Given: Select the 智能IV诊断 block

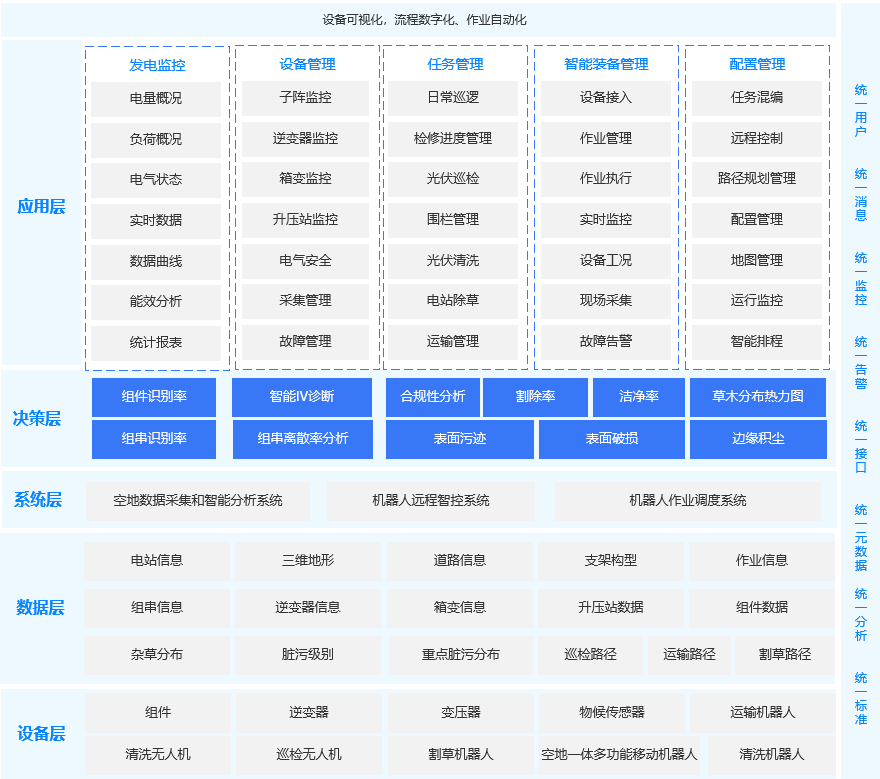Looking at the screenshot, I should click(x=303, y=397).
